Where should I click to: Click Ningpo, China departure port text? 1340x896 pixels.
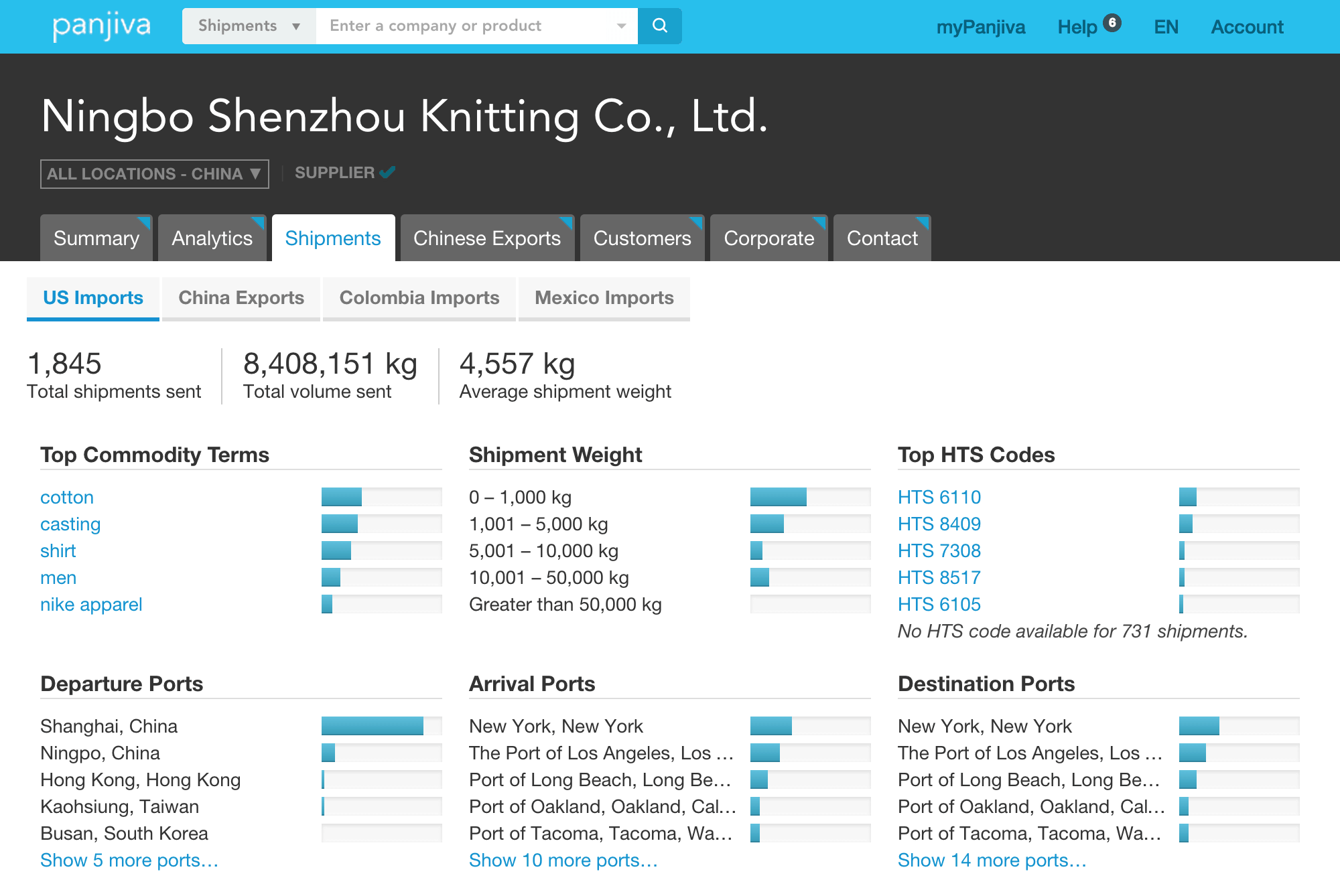(100, 753)
